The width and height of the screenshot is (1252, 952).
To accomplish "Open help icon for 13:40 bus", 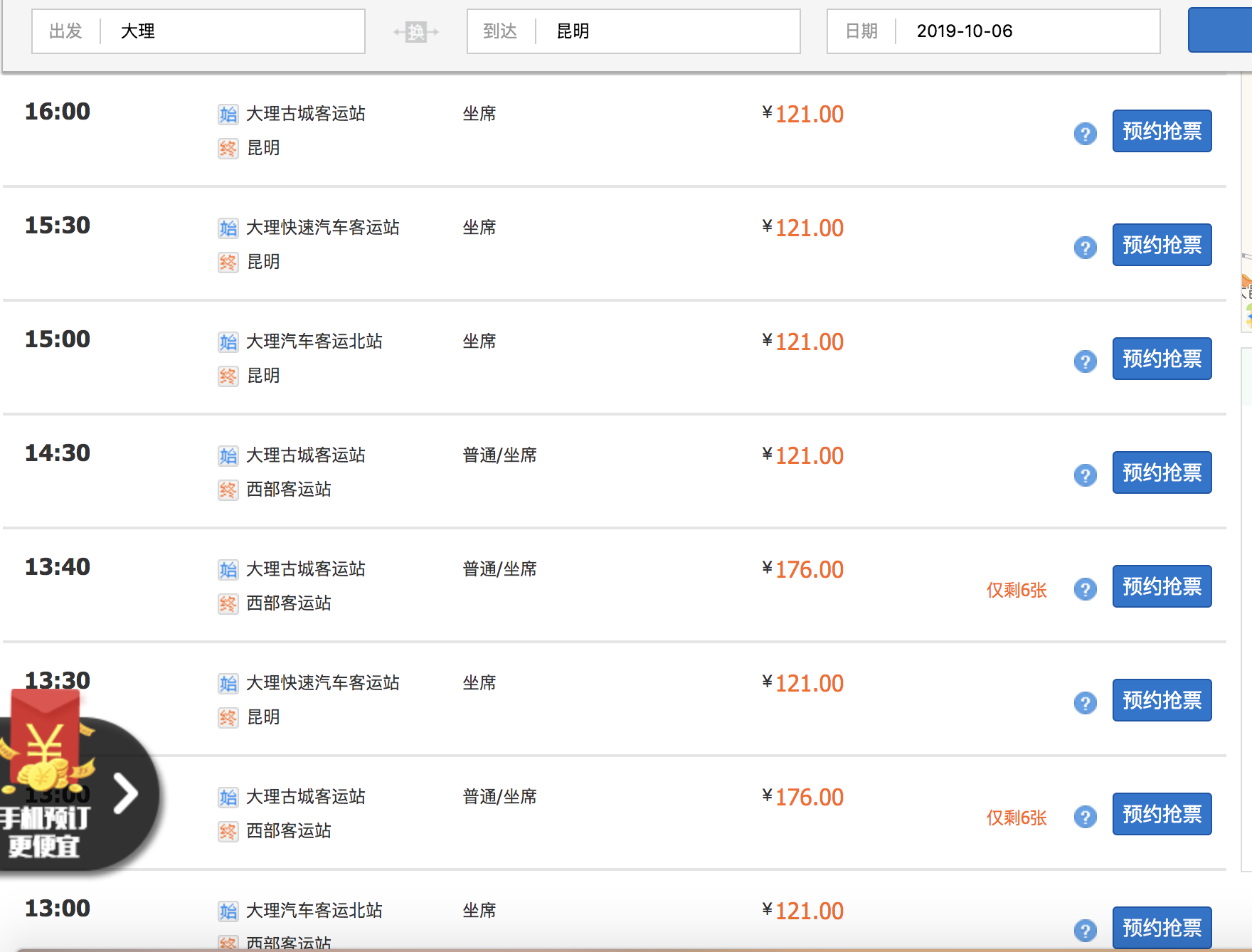I will click(1085, 589).
